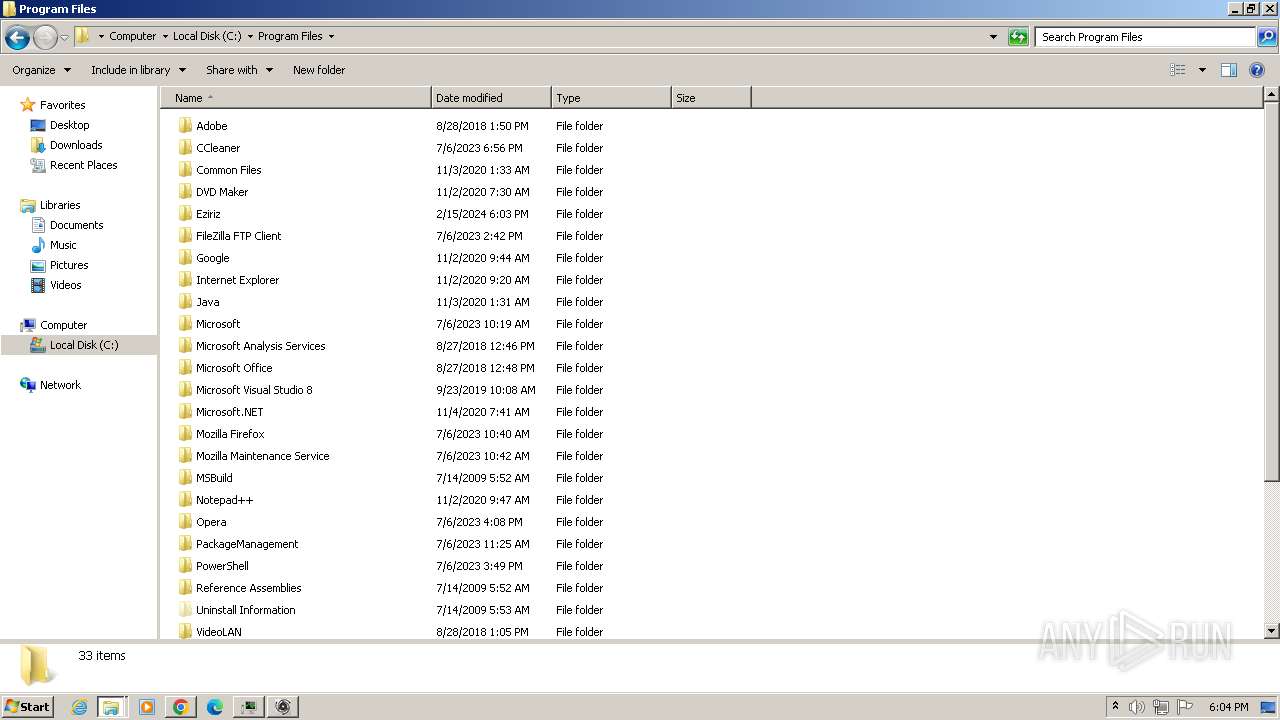Open the Start menu

tap(27, 706)
